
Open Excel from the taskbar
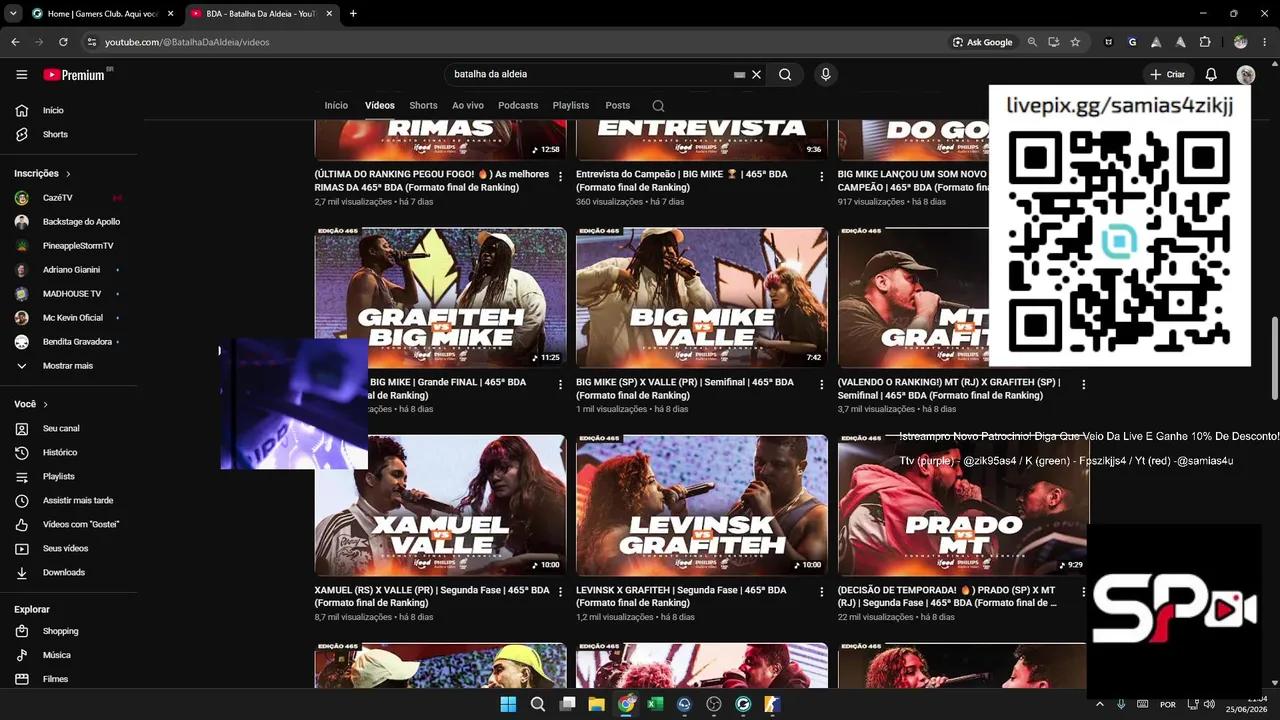[x=655, y=704]
